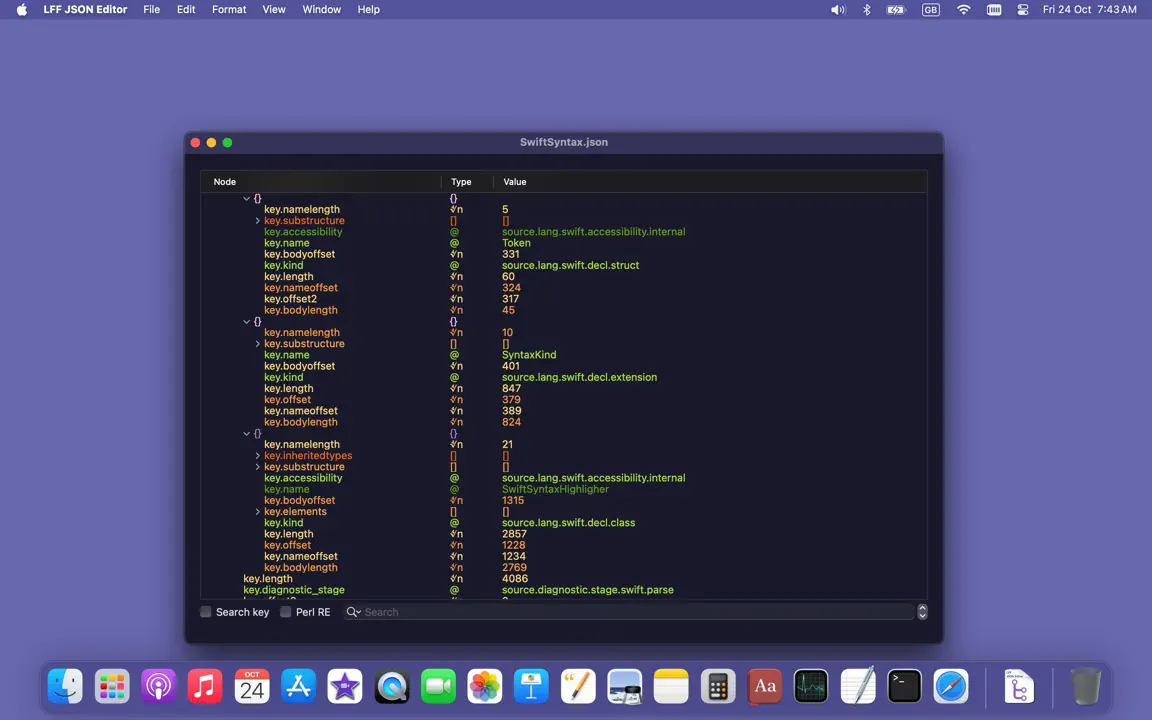This screenshot has height=720, width=1152.
Task: Select the value source.lang.swift.decl.class
Action: (569, 522)
